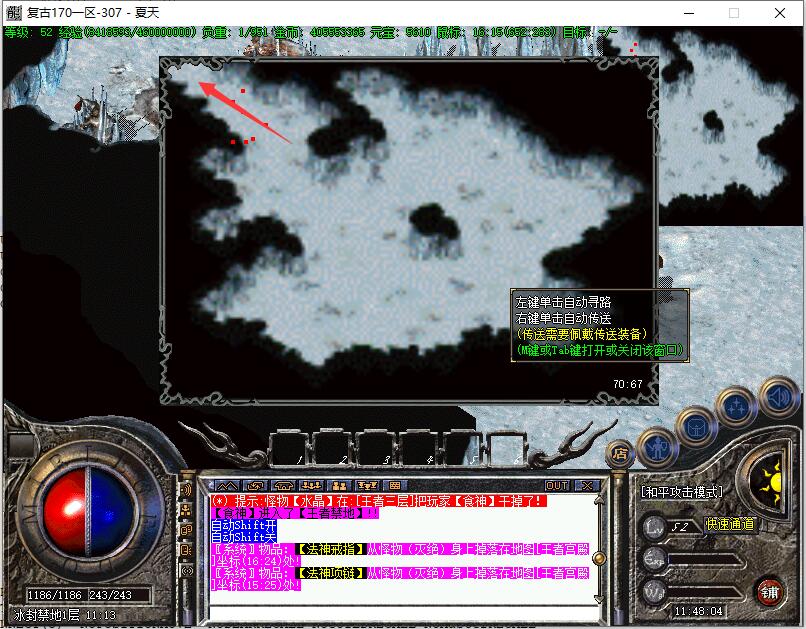Screen dimensions: 806x629
Task: Select quick slot 5 on the belt
Action: point(461,448)
